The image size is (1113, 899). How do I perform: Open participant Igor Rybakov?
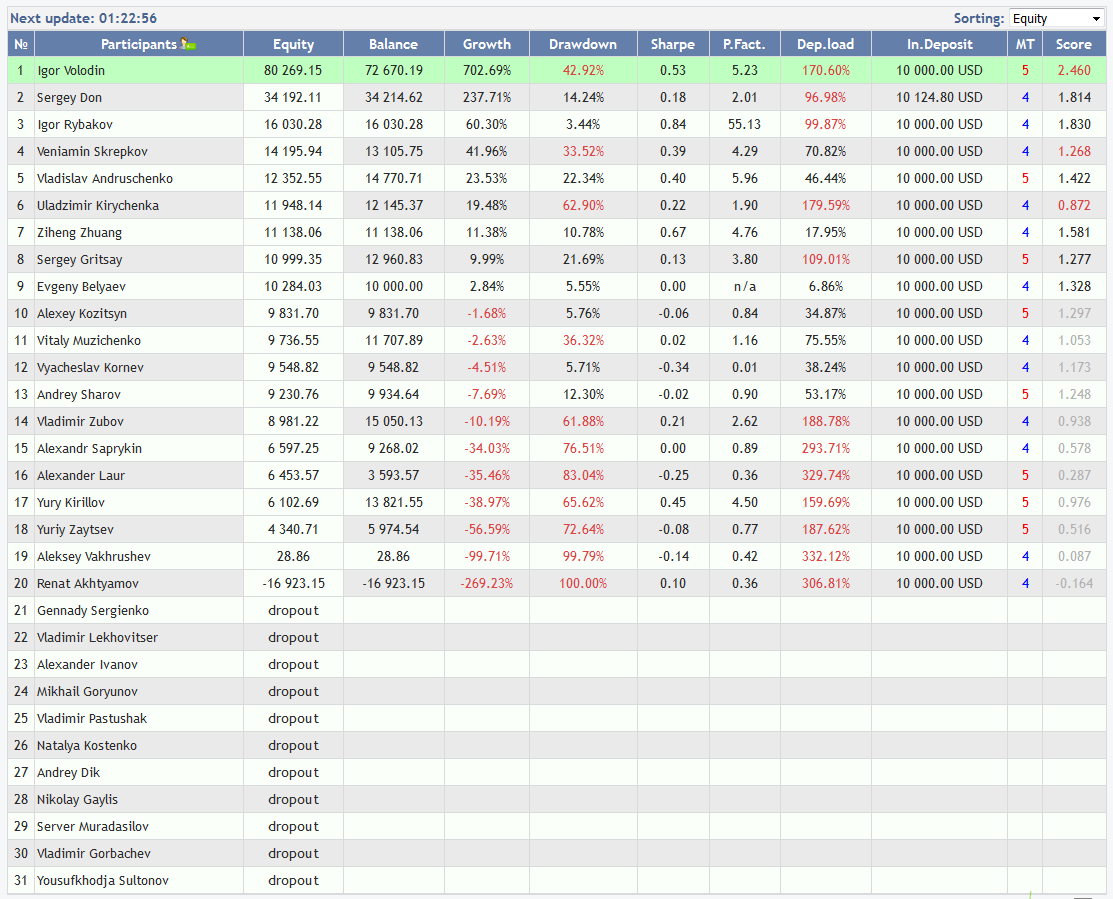pos(75,124)
